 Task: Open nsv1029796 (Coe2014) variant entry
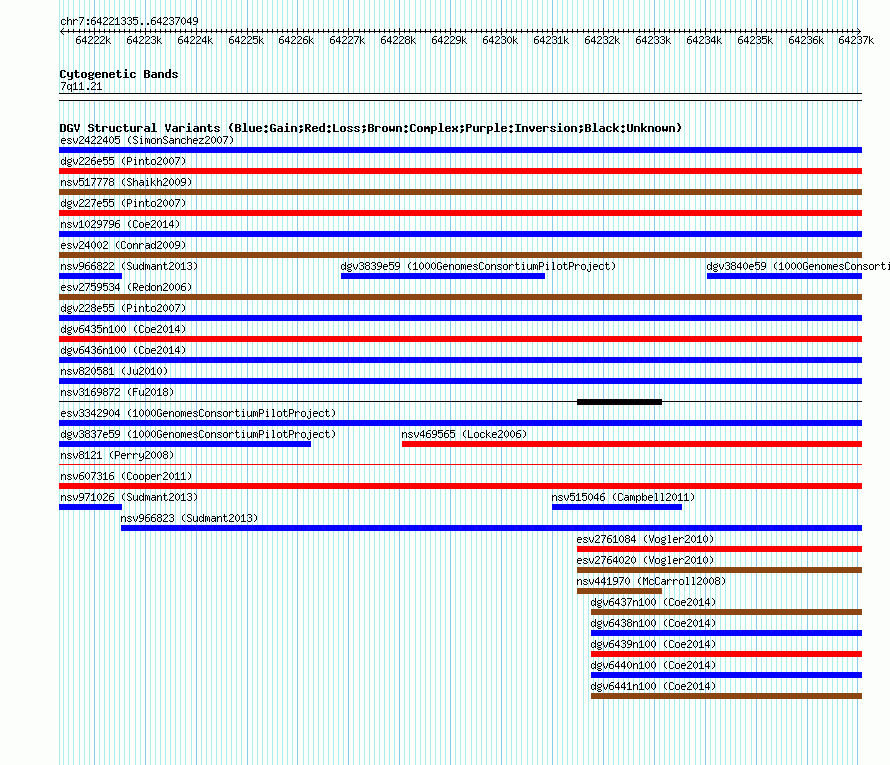[120, 224]
